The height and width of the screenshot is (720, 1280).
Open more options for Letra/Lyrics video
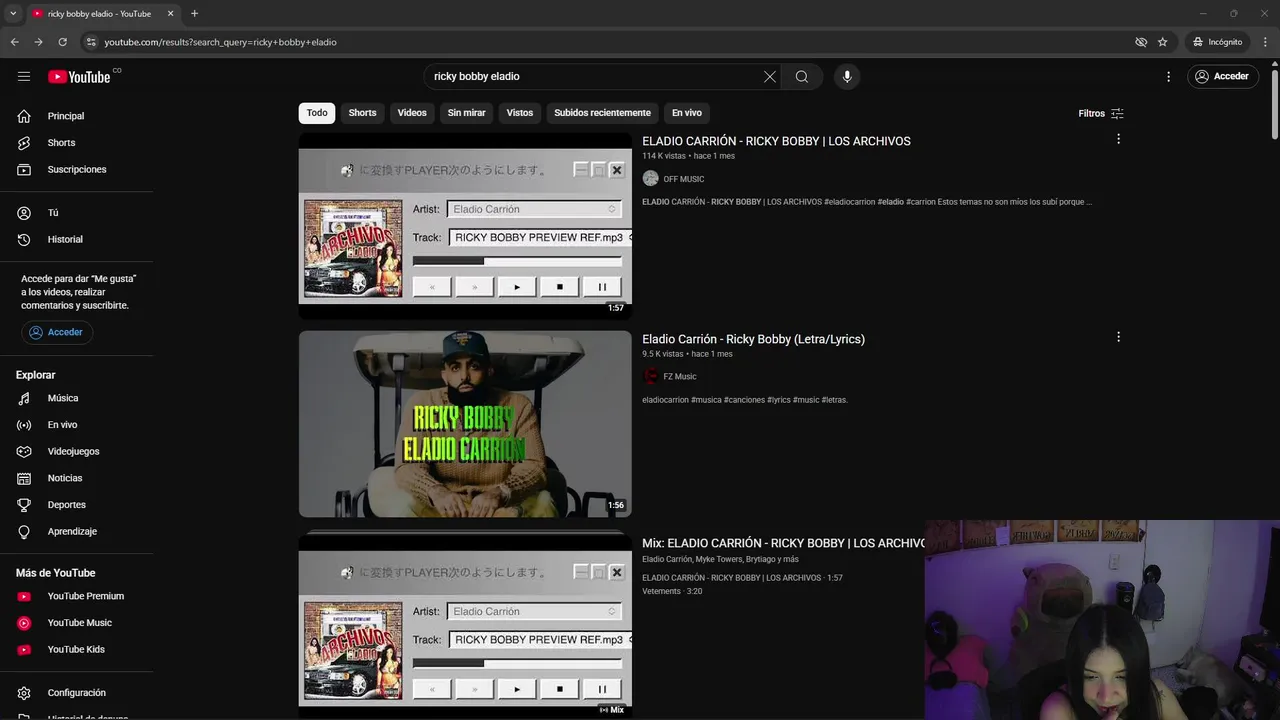pos(1118,337)
